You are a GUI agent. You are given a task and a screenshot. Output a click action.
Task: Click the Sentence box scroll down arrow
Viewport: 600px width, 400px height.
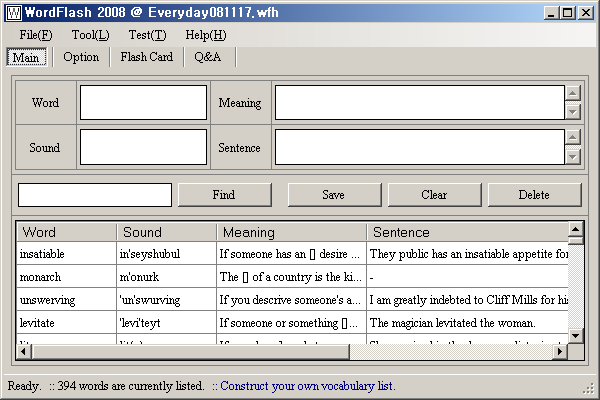point(573,156)
